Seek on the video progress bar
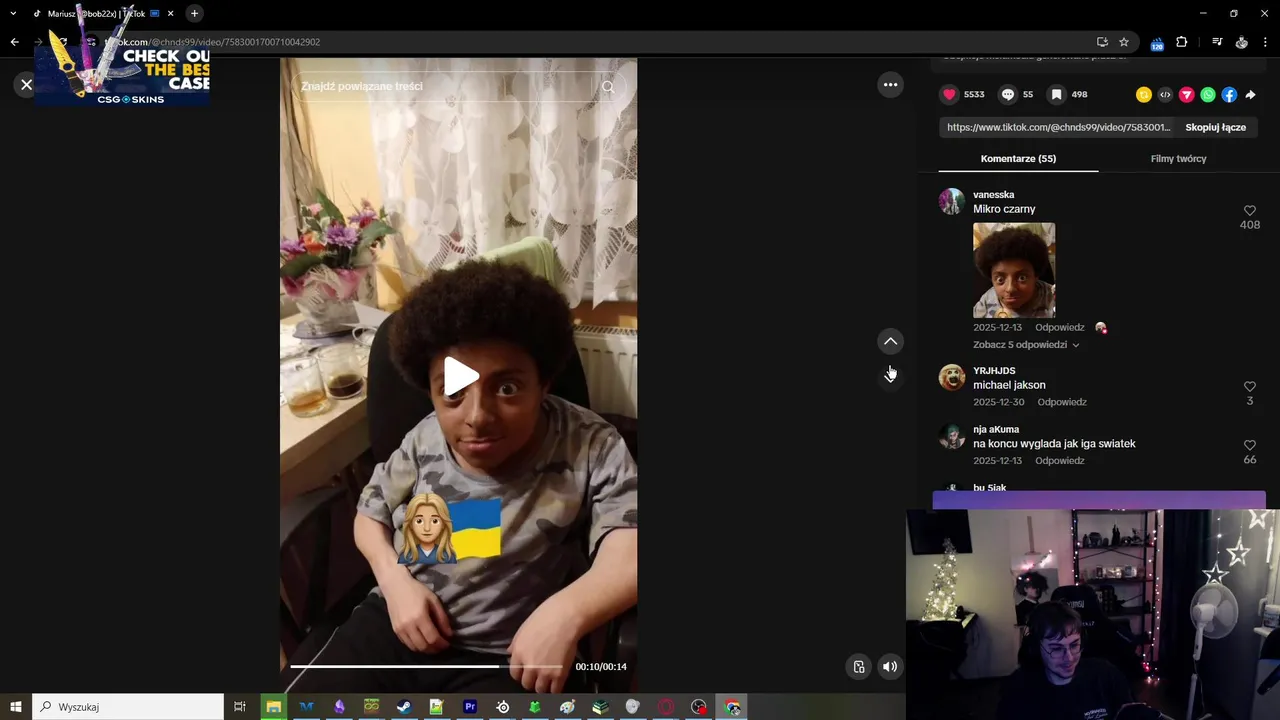This screenshot has width=1280, height=720. [426, 667]
